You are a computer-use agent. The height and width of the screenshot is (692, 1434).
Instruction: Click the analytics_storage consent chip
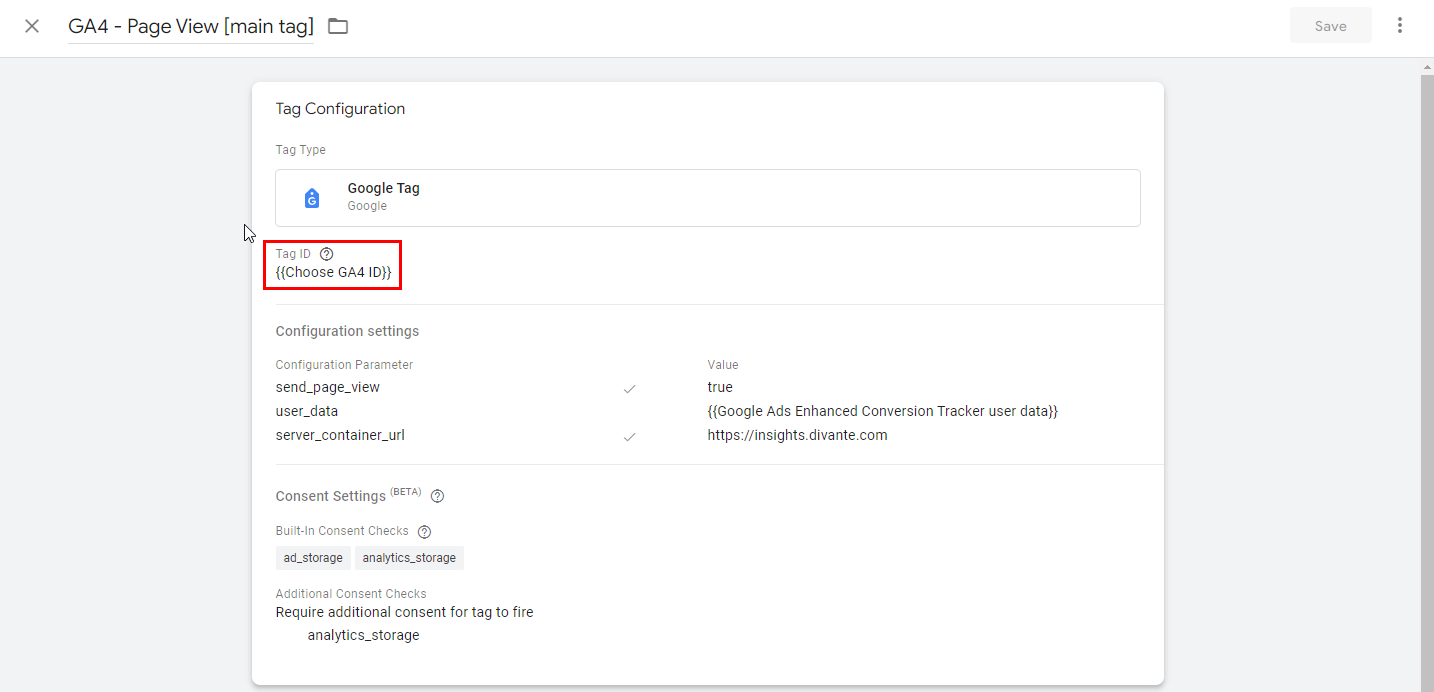409,558
